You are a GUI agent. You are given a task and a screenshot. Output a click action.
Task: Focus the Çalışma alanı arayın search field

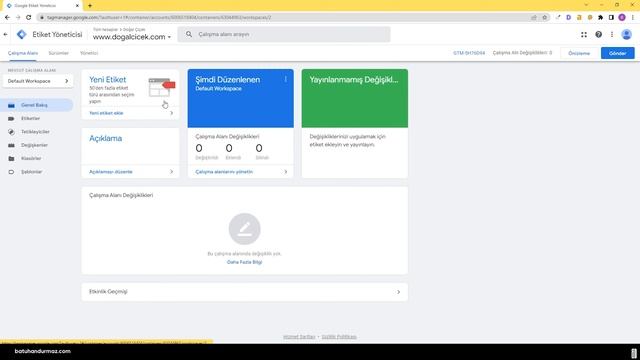pos(284,35)
